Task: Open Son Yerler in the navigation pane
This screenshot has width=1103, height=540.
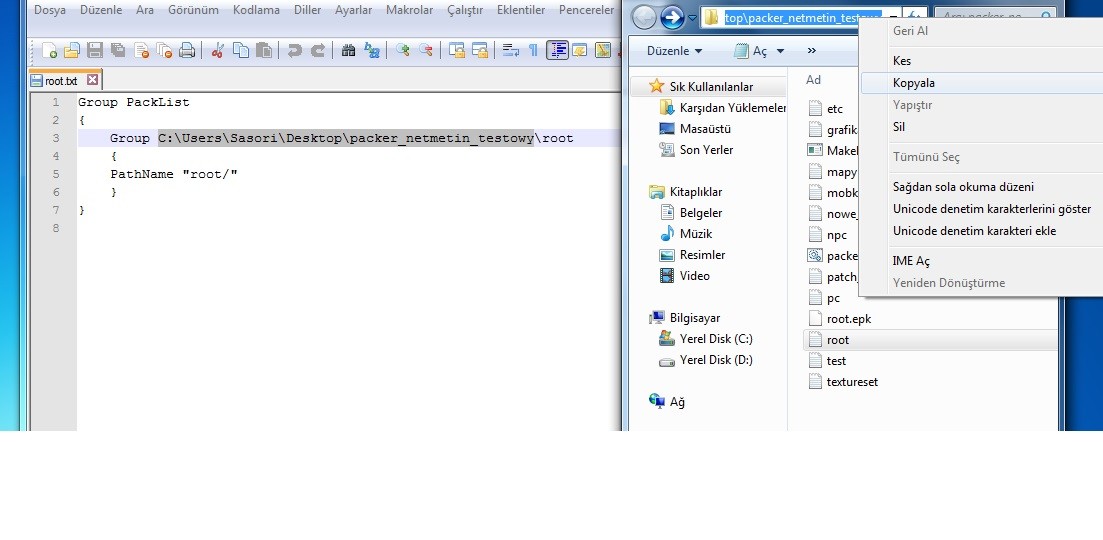Action: point(696,150)
